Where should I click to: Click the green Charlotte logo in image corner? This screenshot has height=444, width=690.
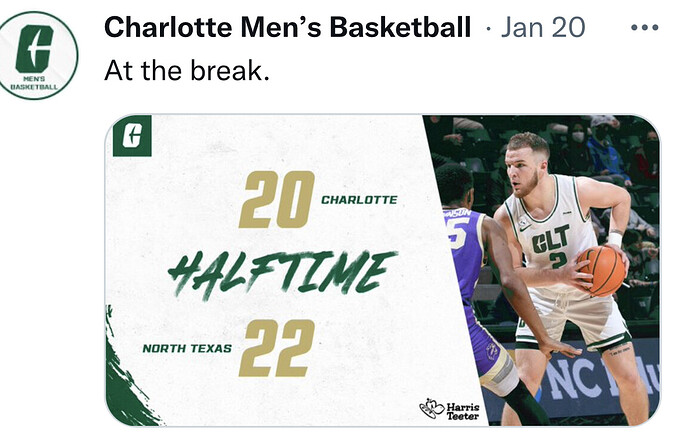(x=131, y=137)
